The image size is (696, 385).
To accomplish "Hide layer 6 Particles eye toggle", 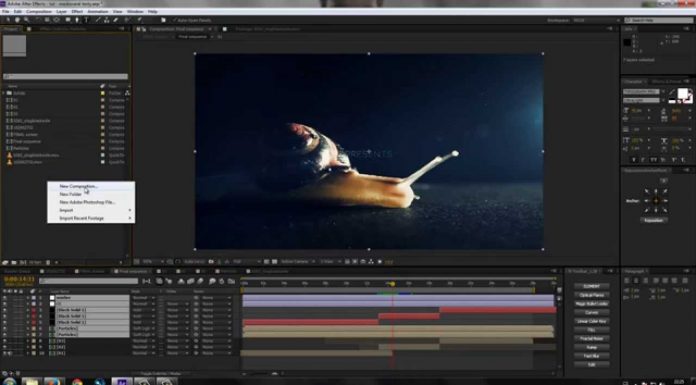I will (x=5, y=329).
